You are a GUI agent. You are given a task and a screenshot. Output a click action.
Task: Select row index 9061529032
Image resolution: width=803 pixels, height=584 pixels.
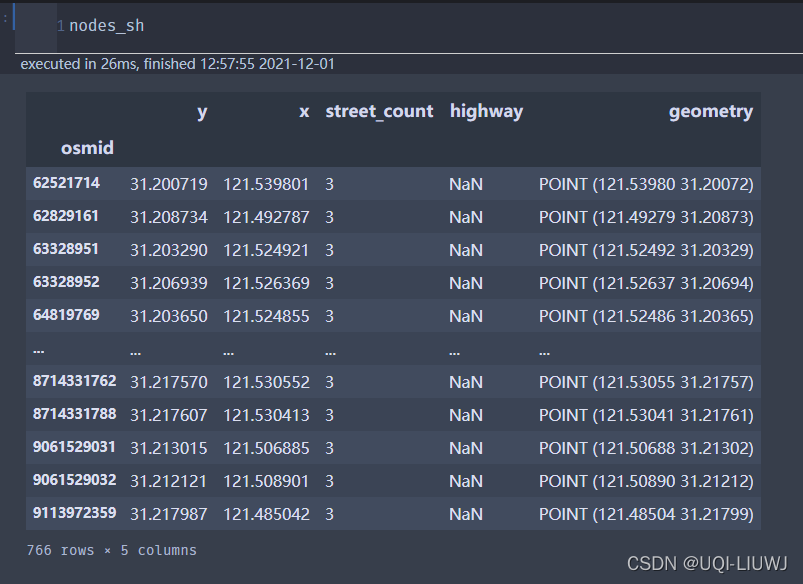point(75,480)
